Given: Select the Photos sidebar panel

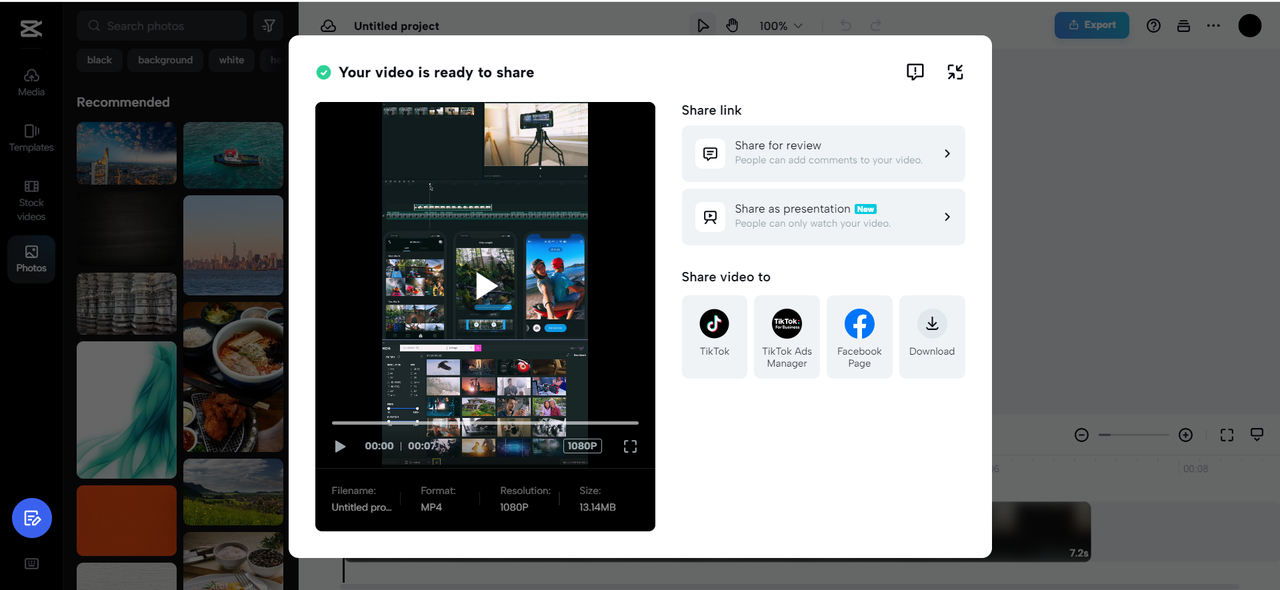Looking at the screenshot, I should (x=31, y=259).
